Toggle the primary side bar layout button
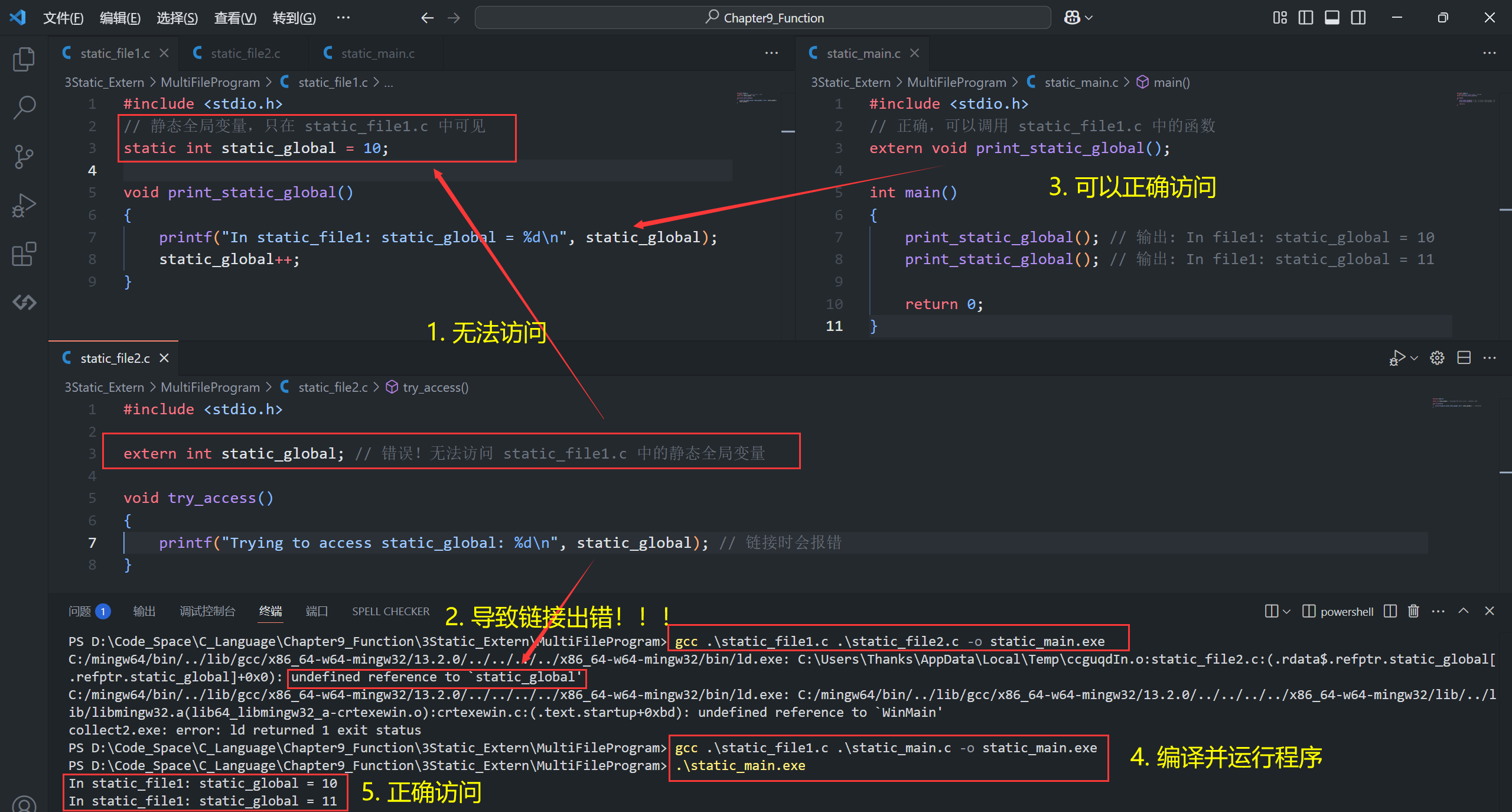This screenshot has width=1512, height=812. tap(1306, 18)
